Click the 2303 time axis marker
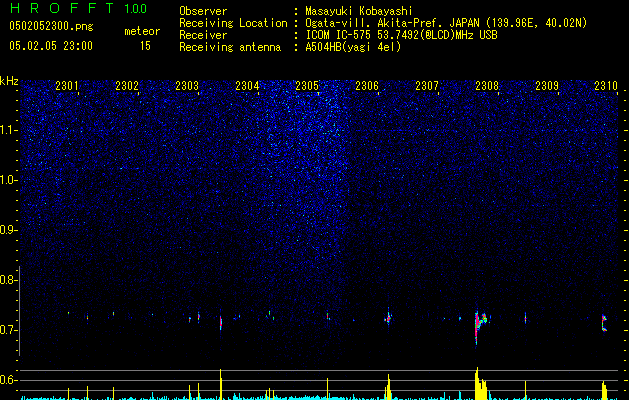629x400 pixels. pyautogui.click(x=187, y=86)
